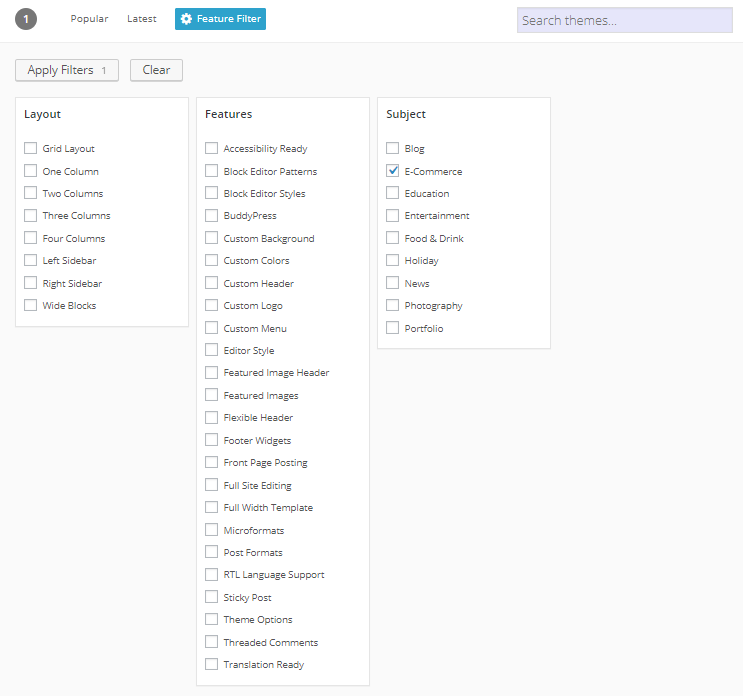743x696 pixels.
Task: Uncheck the E-Commerce subject checkbox
Action: click(x=393, y=171)
